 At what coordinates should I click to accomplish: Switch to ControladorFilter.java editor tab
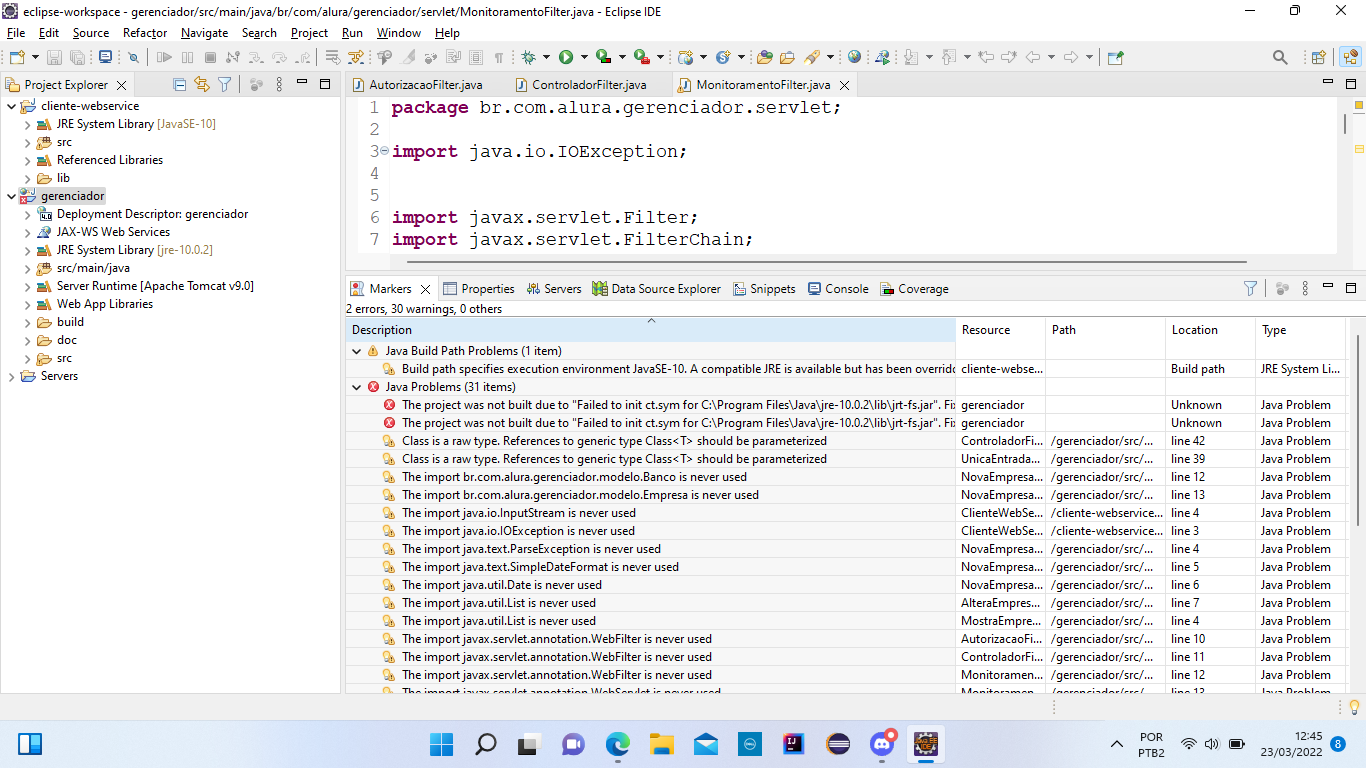[x=581, y=85]
